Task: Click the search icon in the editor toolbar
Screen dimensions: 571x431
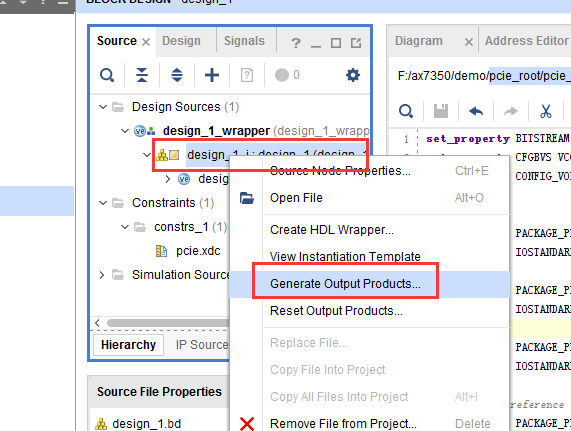Action: point(406,111)
